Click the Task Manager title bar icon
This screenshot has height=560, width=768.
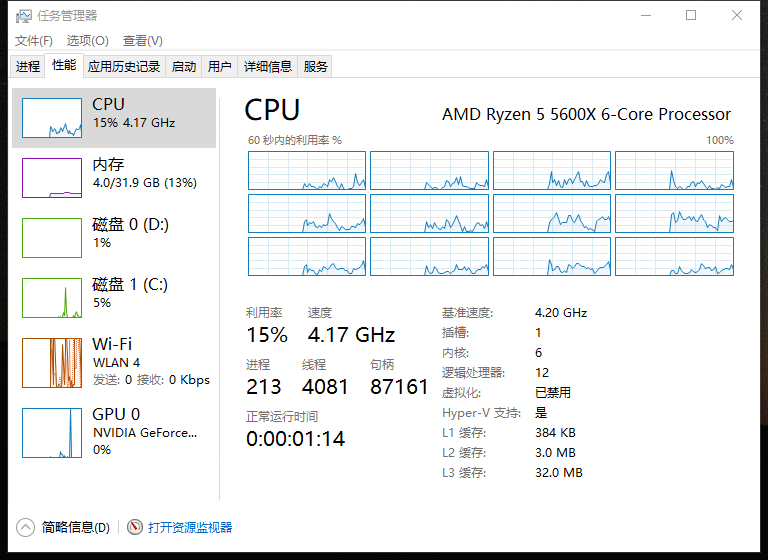[x=23, y=16]
